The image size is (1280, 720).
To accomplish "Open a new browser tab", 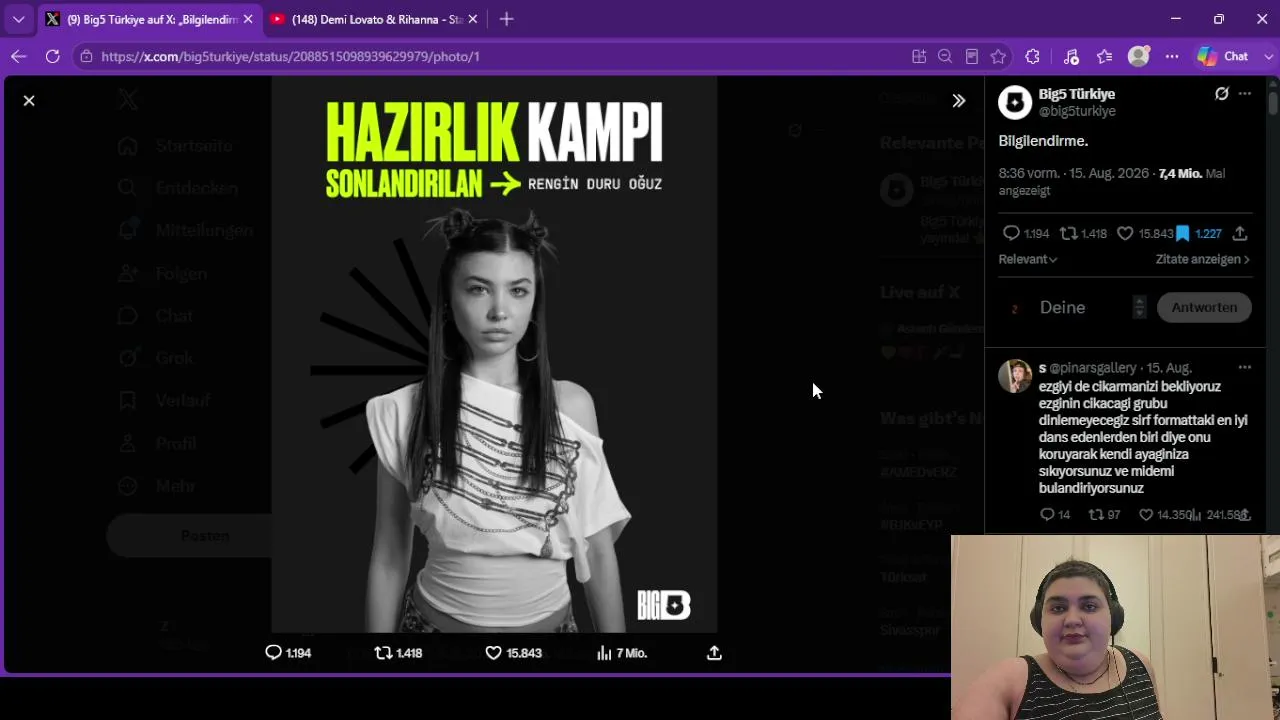I will (x=506, y=19).
